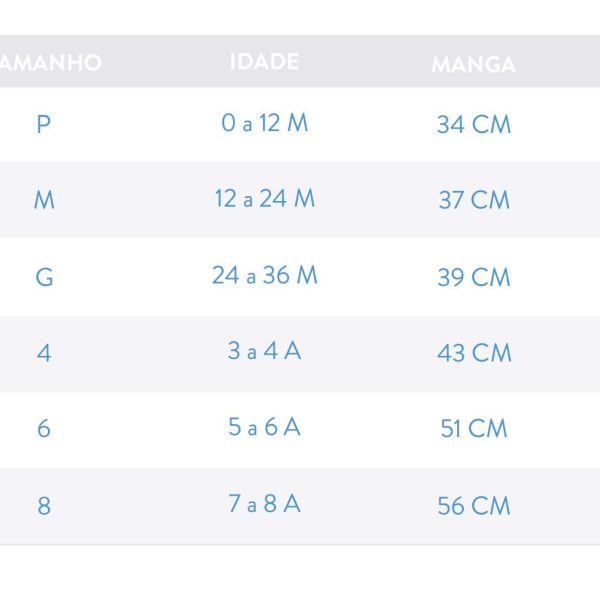This screenshot has height=600, width=600.
Task: Click the MANGA column header
Action: [x=473, y=66]
